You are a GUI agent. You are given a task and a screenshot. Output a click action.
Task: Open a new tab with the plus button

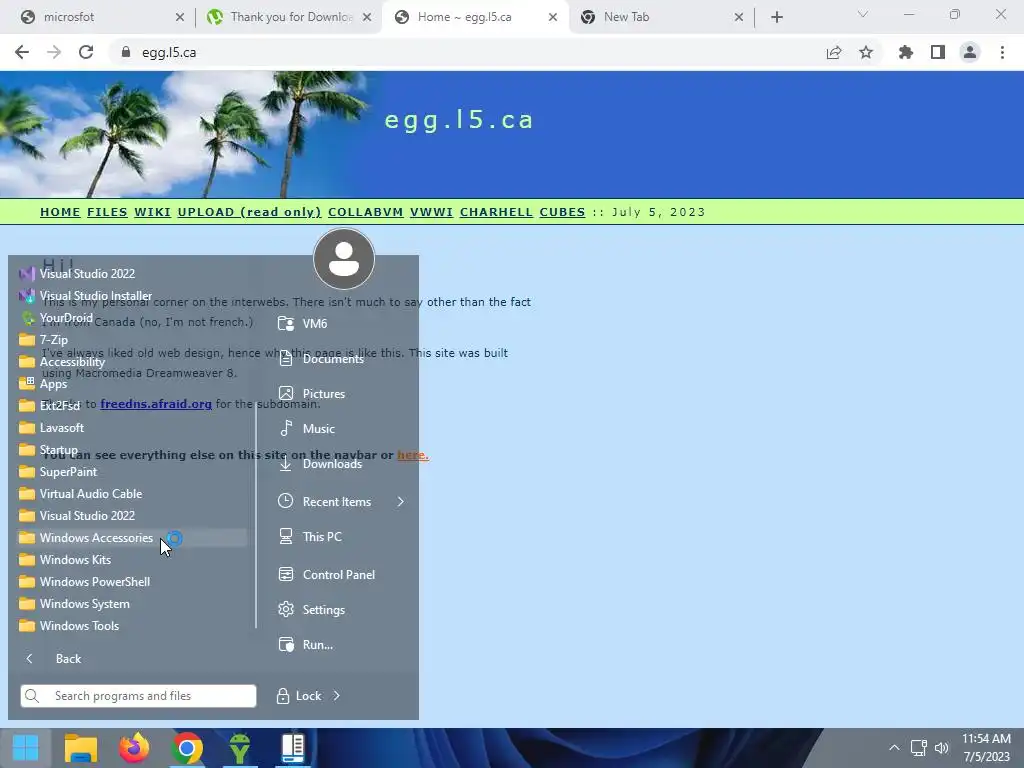776,17
